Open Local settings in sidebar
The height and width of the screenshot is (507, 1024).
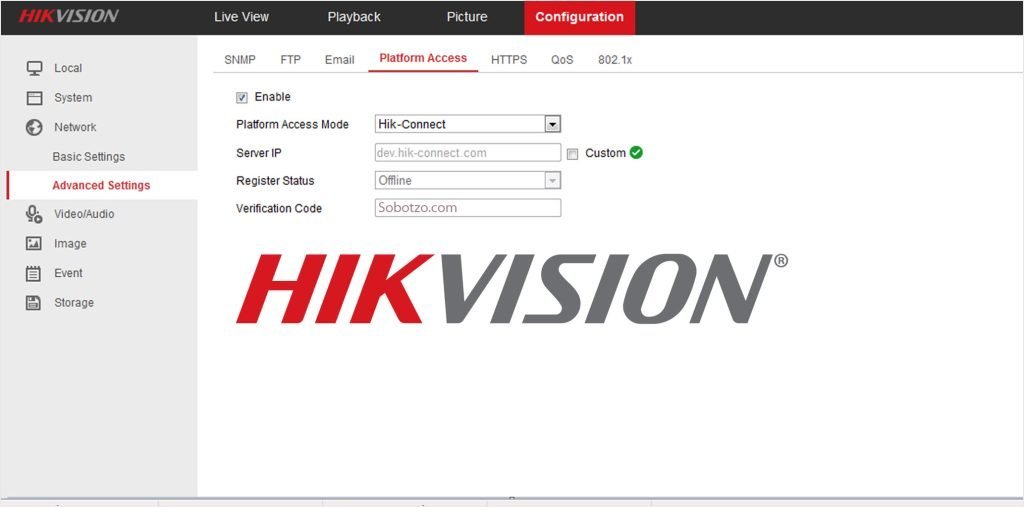pos(68,68)
